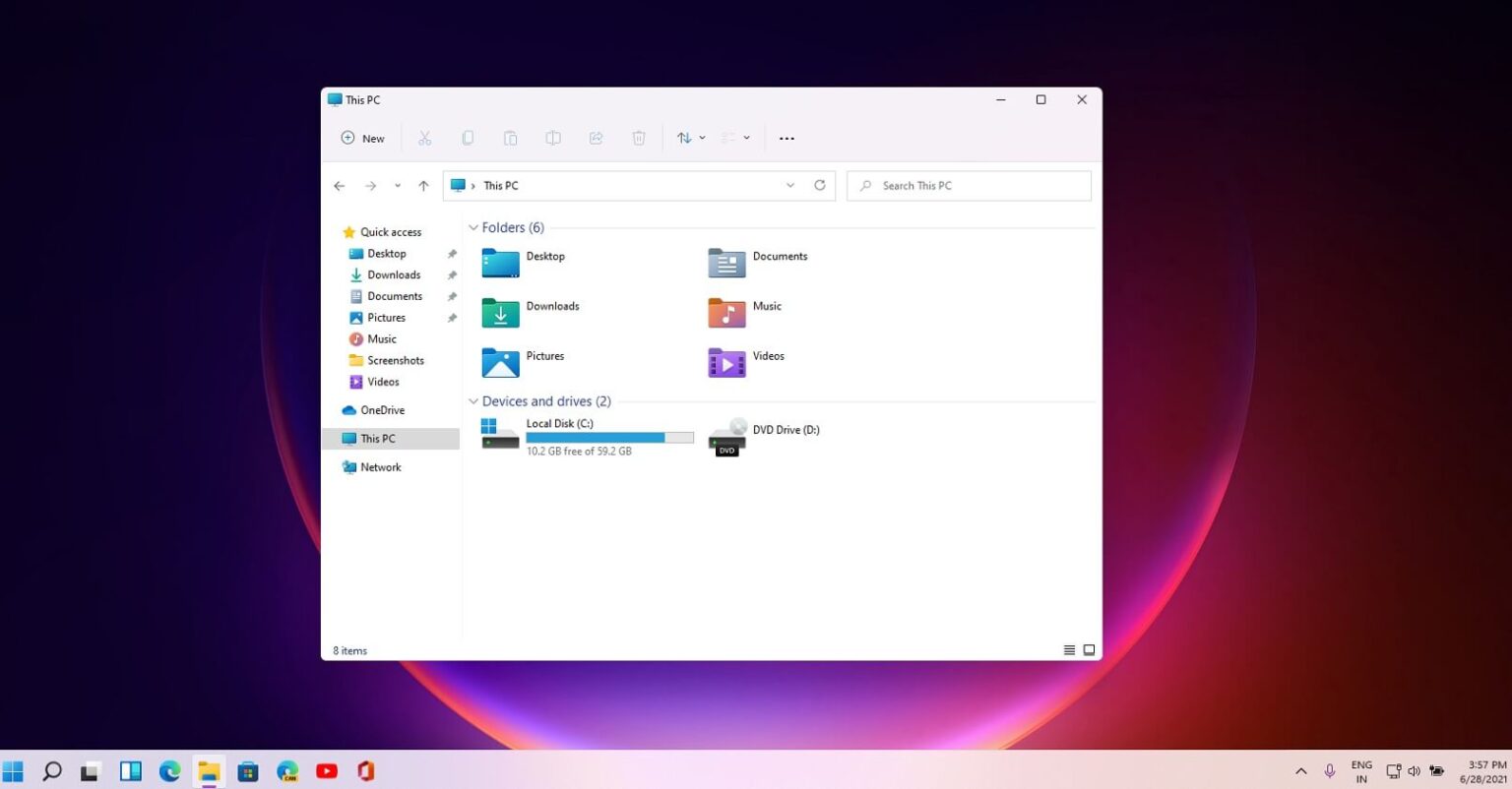Unpin Downloads from Quick access
The width and height of the screenshot is (1512, 789).
[x=452, y=274]
